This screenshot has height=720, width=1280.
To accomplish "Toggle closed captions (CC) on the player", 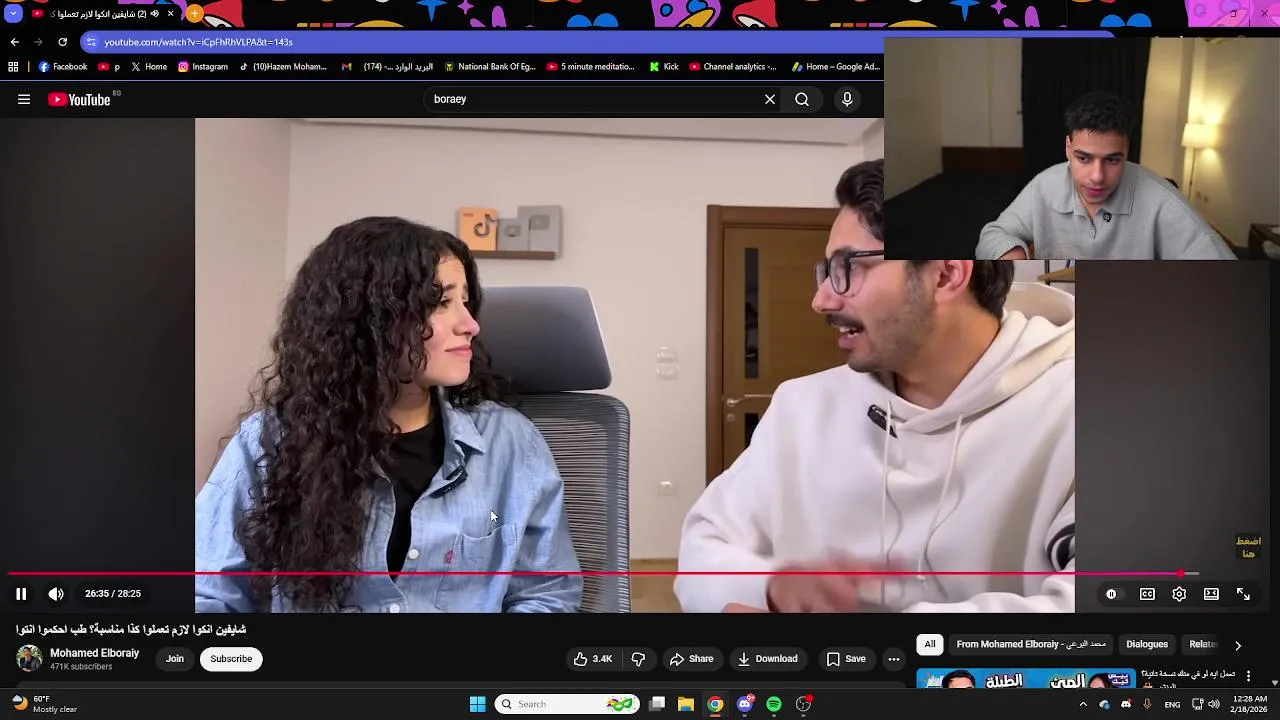I will (1147, 594).
